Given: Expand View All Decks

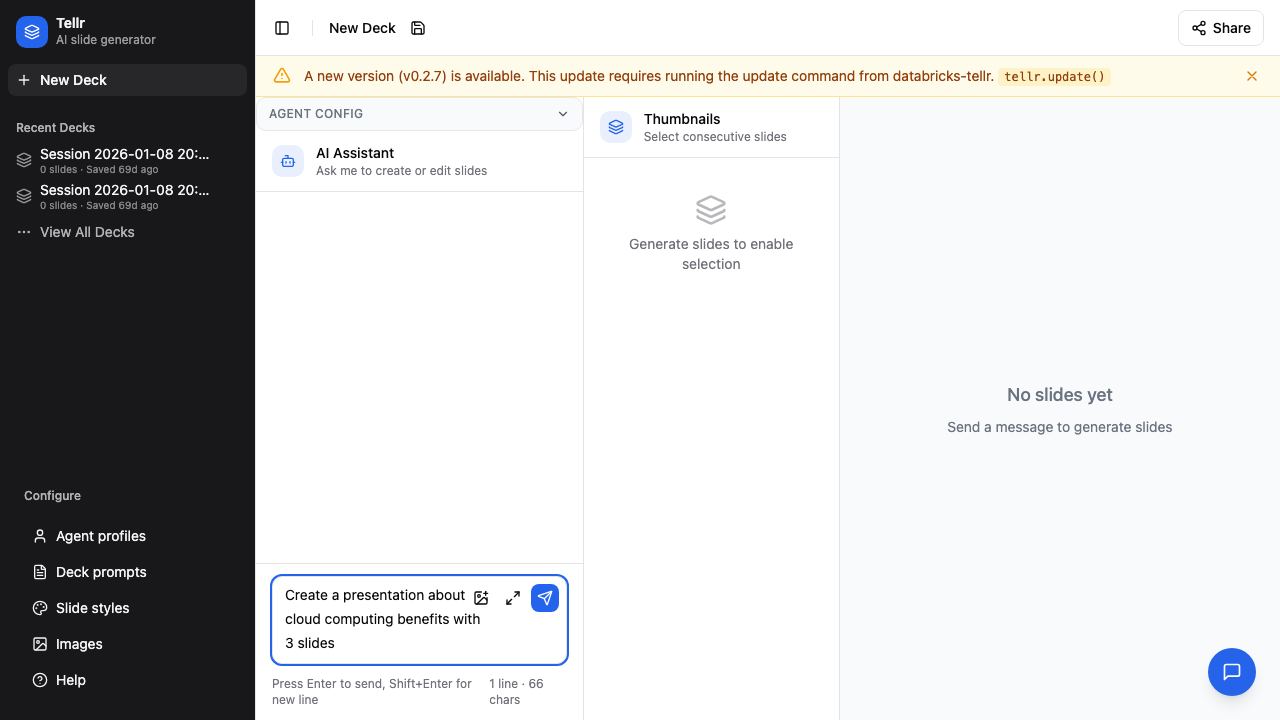Looking at the screenshot, I should [x=86, y=232].
